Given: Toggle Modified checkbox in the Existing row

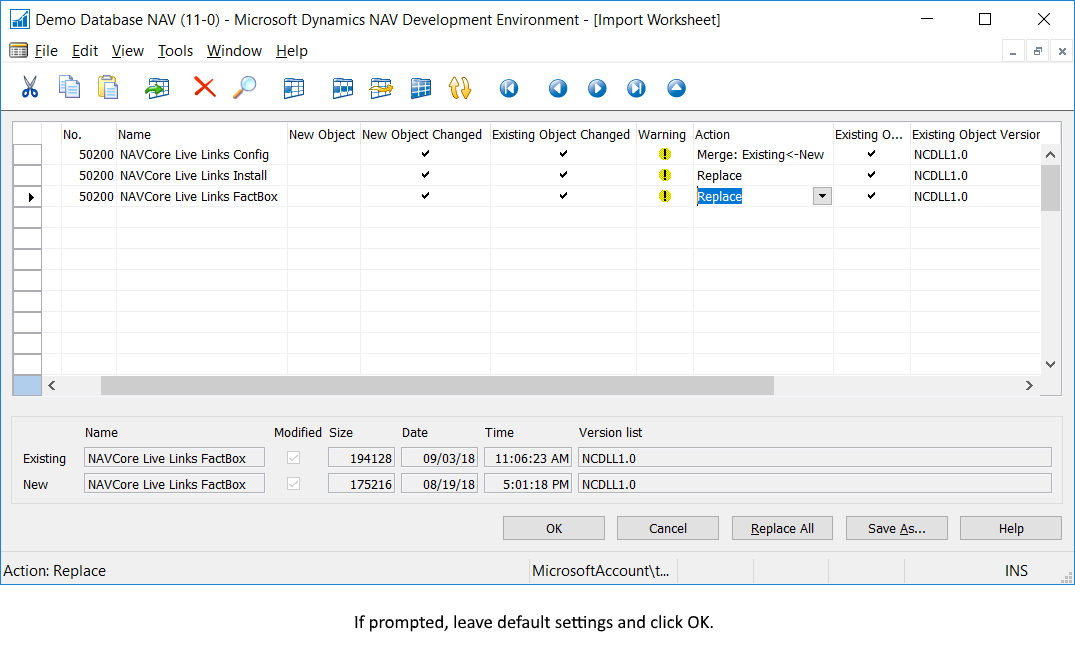Looking at the screenshot, I should click(x=293, y=458).
